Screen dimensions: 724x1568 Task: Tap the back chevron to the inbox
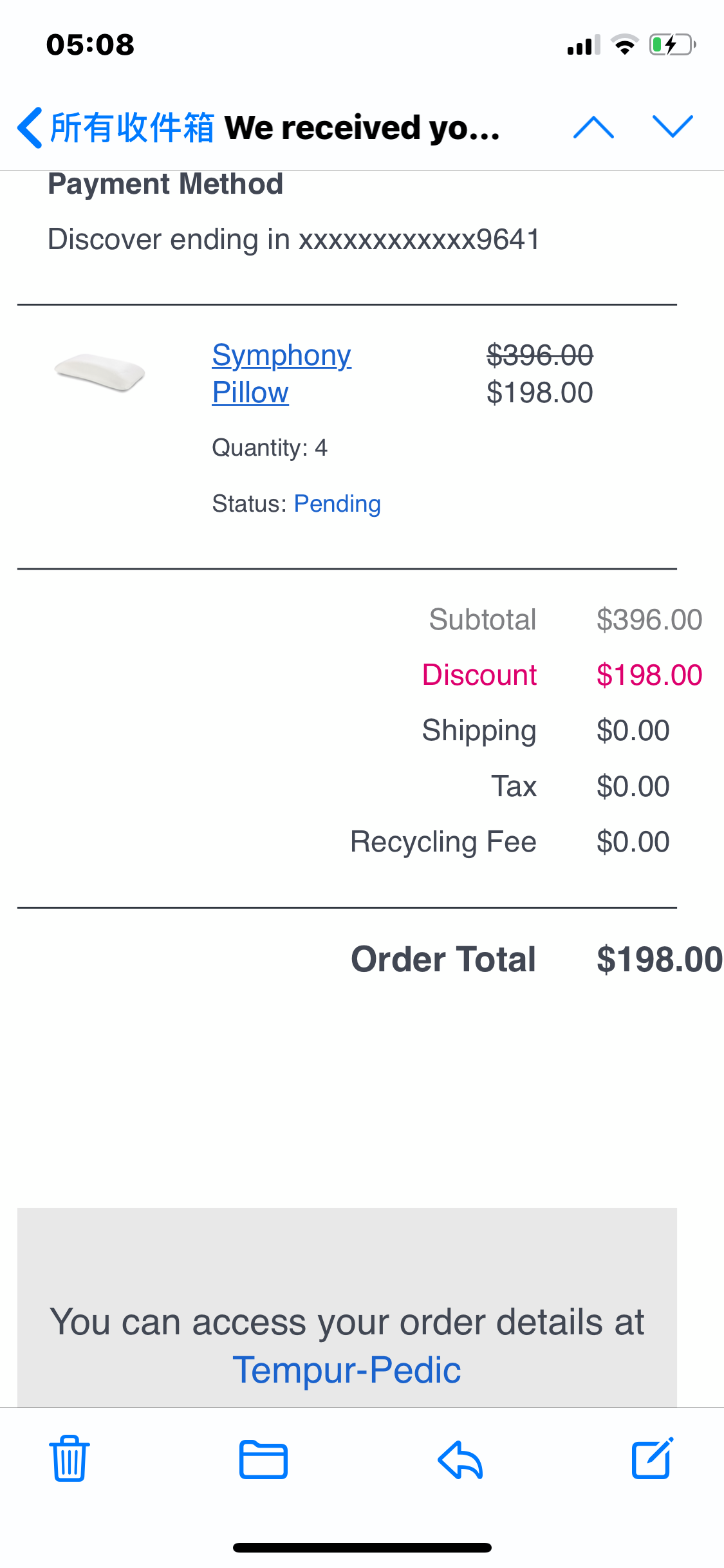point(30,127)
